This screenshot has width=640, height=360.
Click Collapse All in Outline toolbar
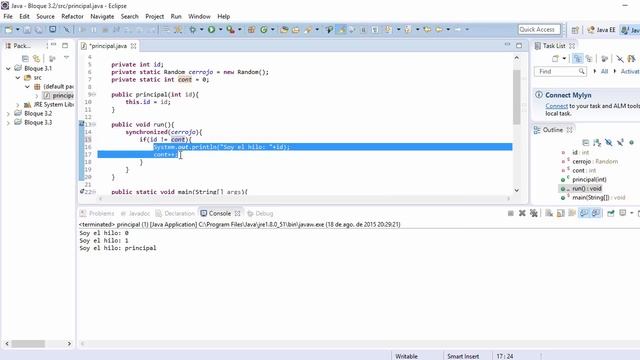point(586,142)
